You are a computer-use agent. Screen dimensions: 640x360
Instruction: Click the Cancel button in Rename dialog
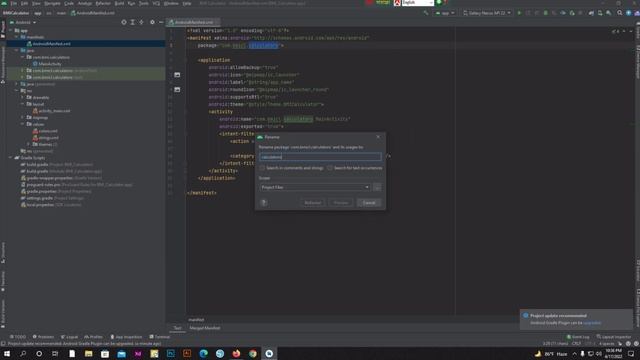coord(369,203)
